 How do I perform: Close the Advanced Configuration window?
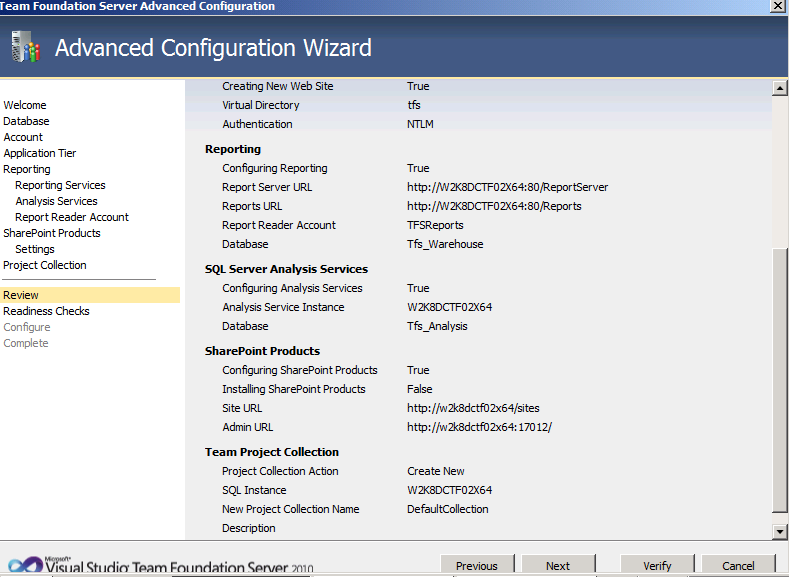(x=777, y=6)
